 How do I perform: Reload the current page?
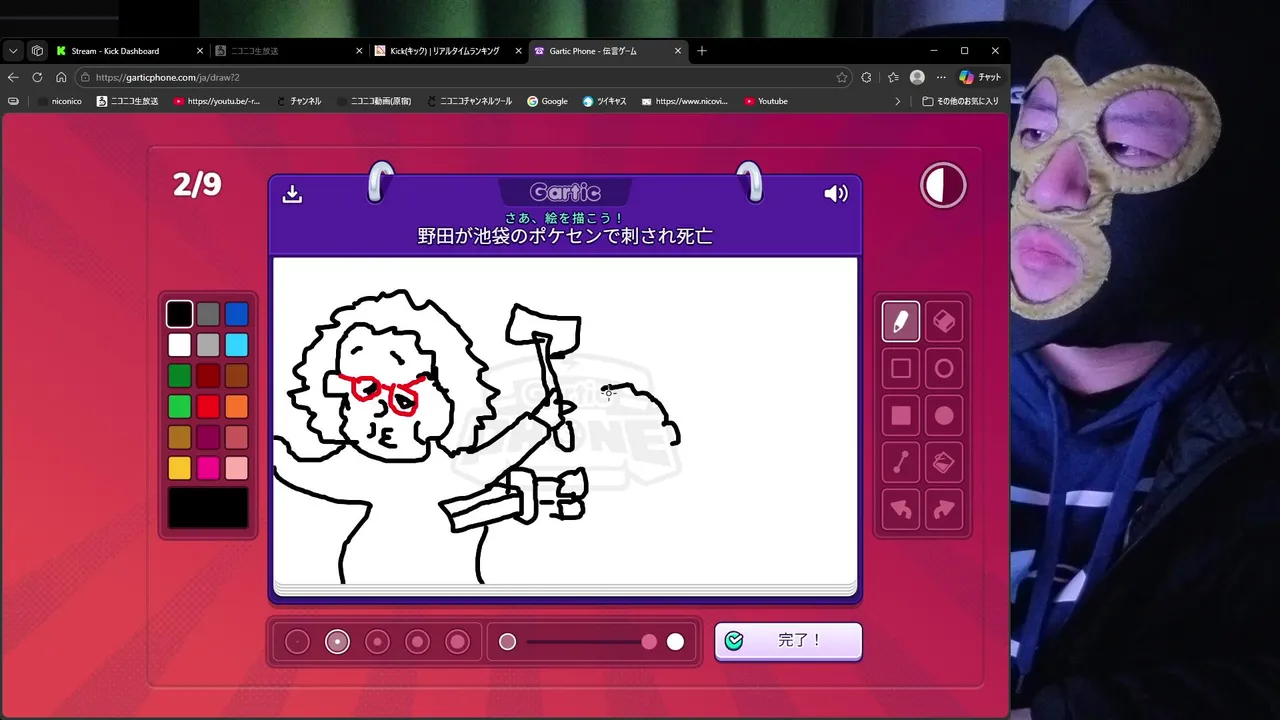[x=37, y=77]
